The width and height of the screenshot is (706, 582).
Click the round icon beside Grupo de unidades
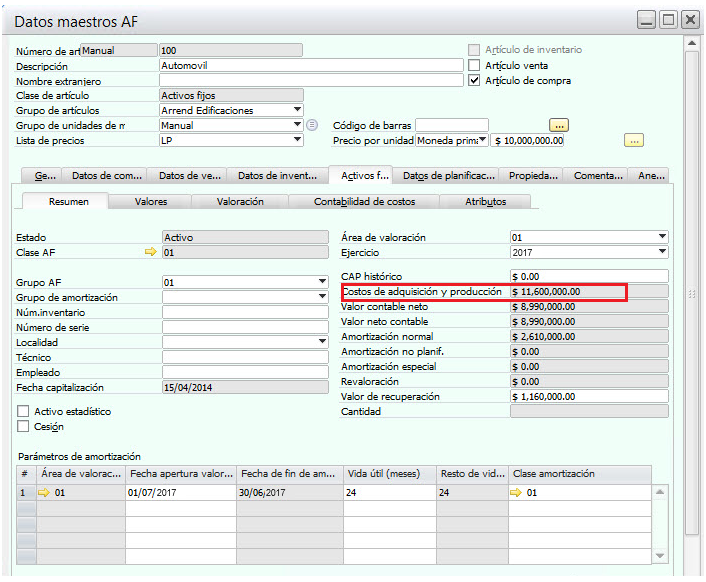312,125
